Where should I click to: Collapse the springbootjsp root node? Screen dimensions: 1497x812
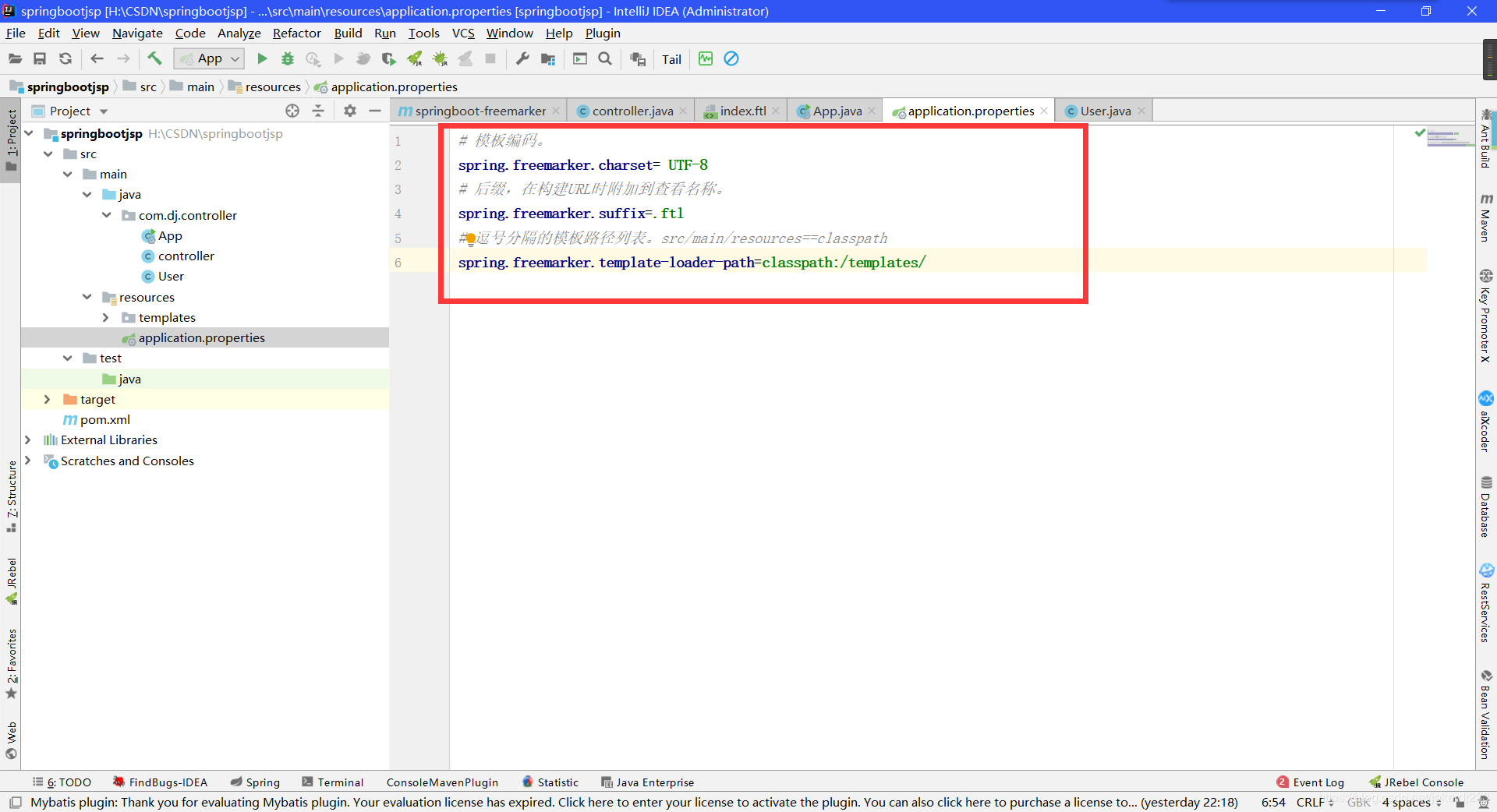[29, 133]
